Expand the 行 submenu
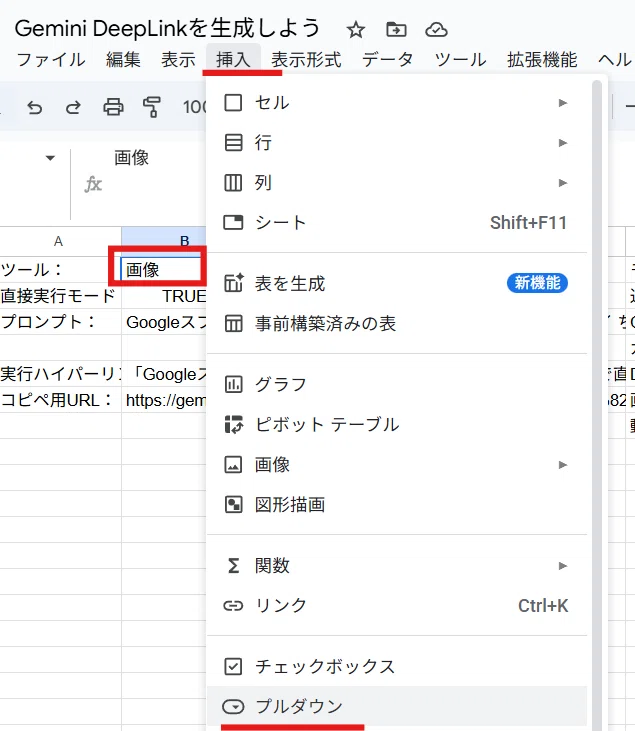635x731 pixels. click(396, 143)
